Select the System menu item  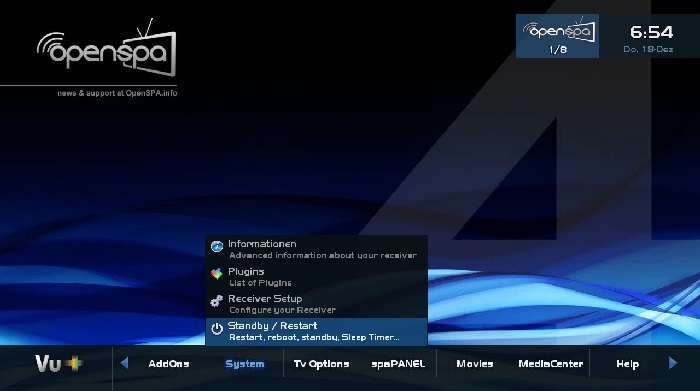point(245,364)
